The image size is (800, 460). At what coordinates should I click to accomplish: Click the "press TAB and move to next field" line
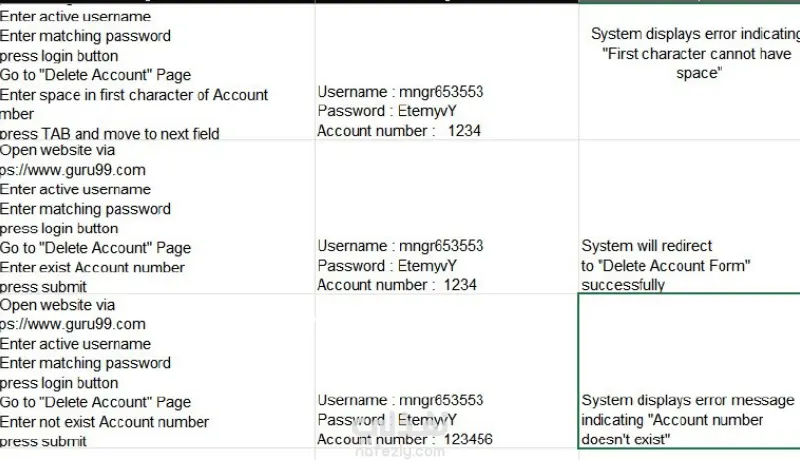(110, 134)
